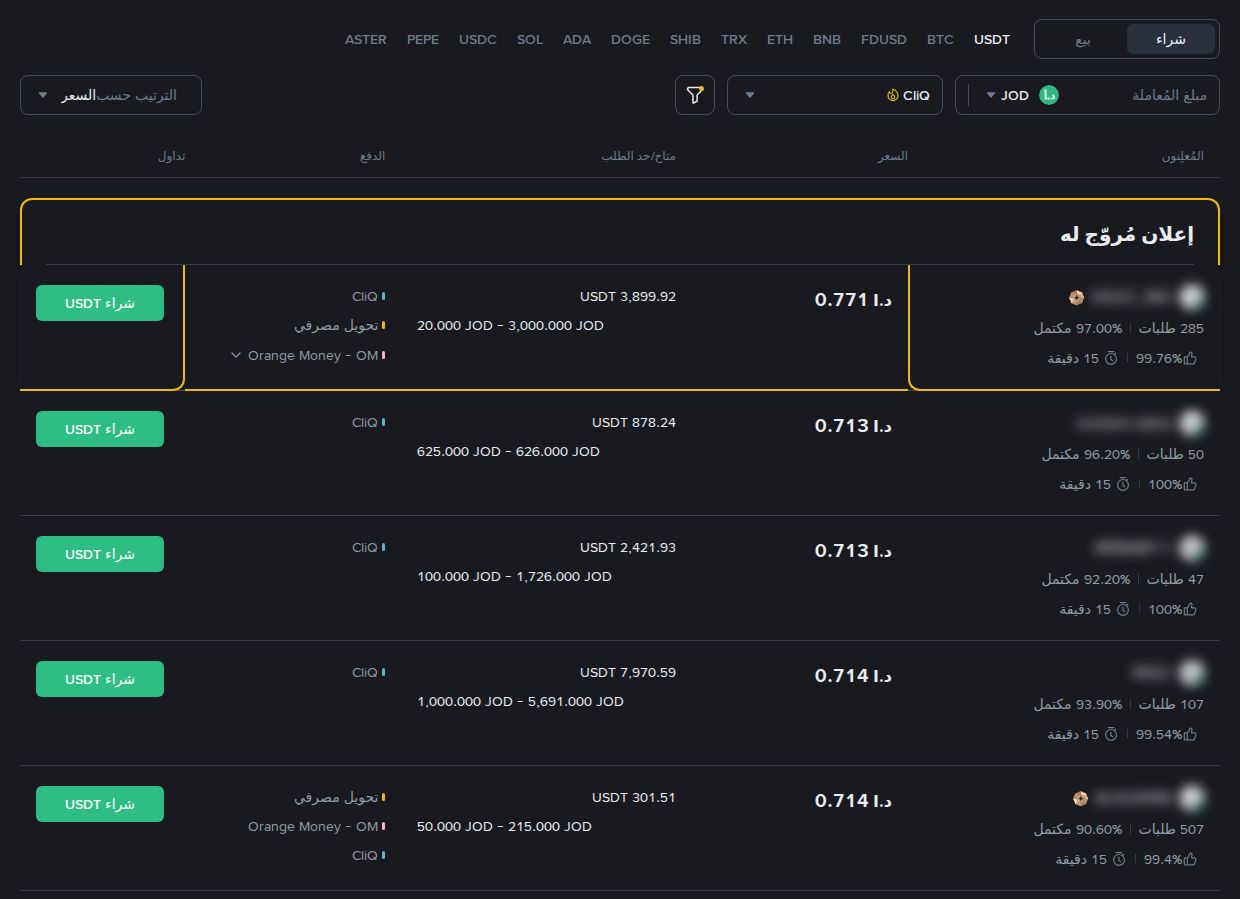Click the إعلان مُروّج له heading

pyautogui.click(x=1126, y=235)
